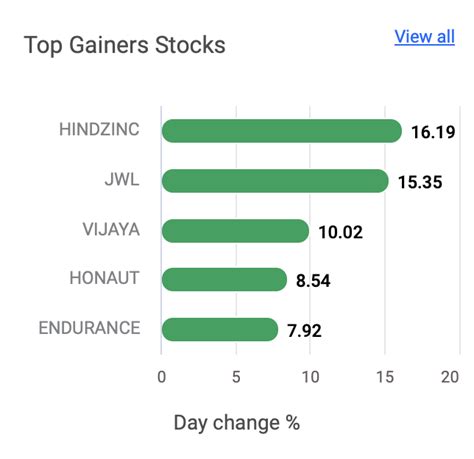
Task: Select the VIJAYA stock label
Action: click(111, 229)
